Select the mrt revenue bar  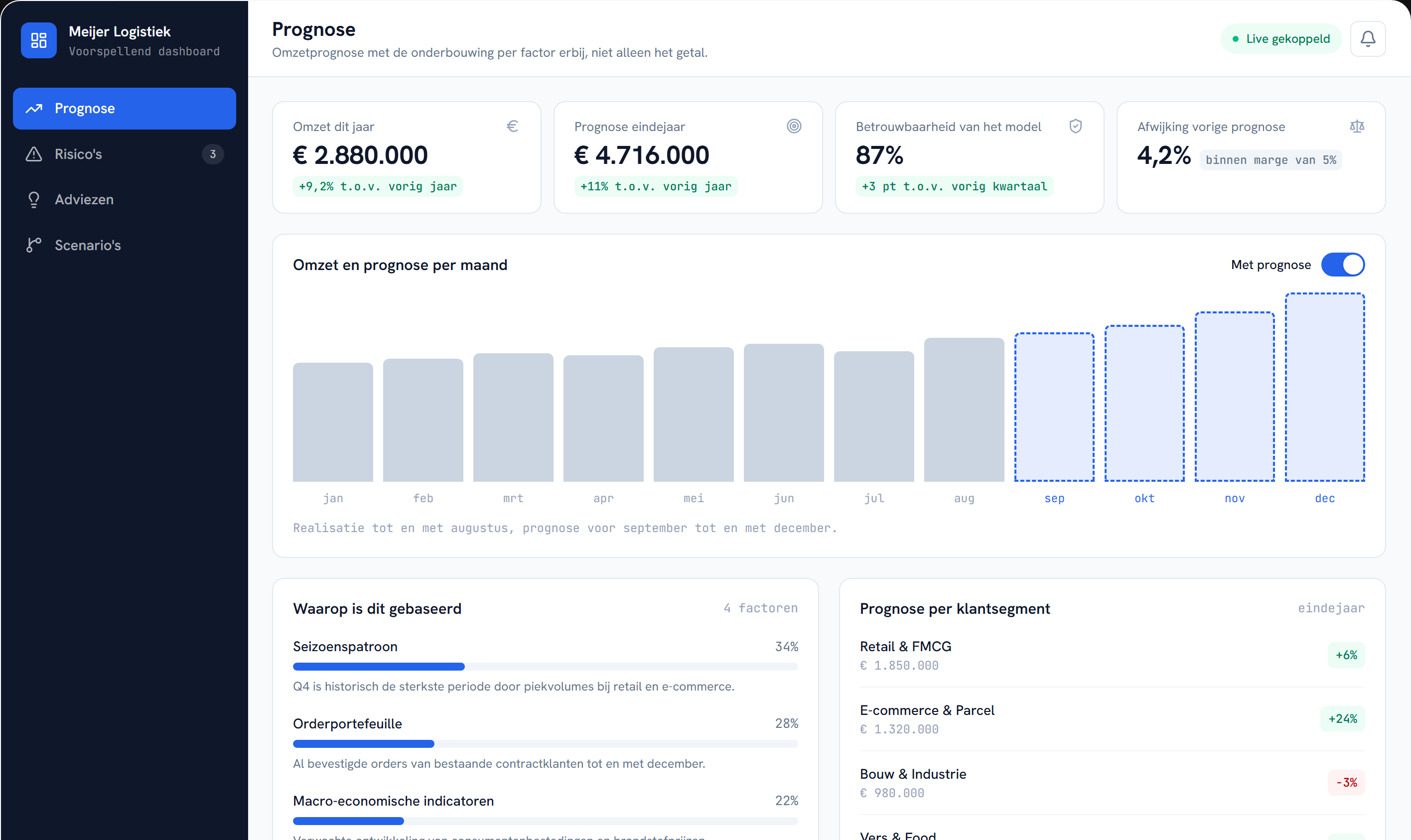(513, 418)
